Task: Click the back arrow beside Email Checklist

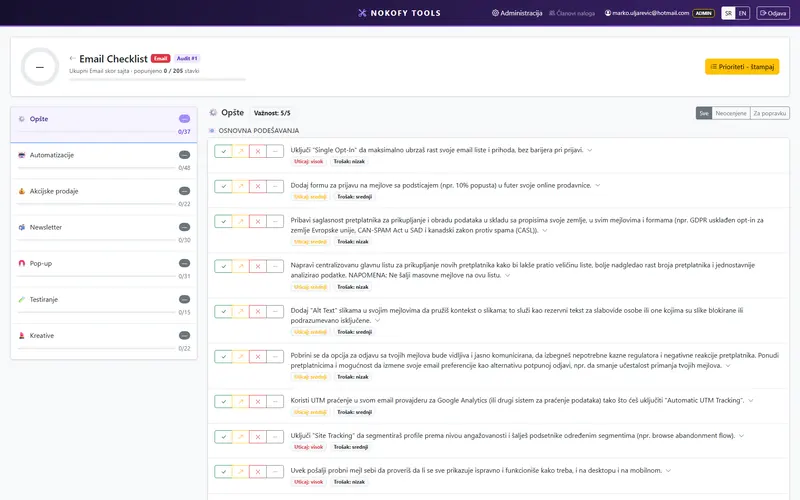Action: [72, 58]
